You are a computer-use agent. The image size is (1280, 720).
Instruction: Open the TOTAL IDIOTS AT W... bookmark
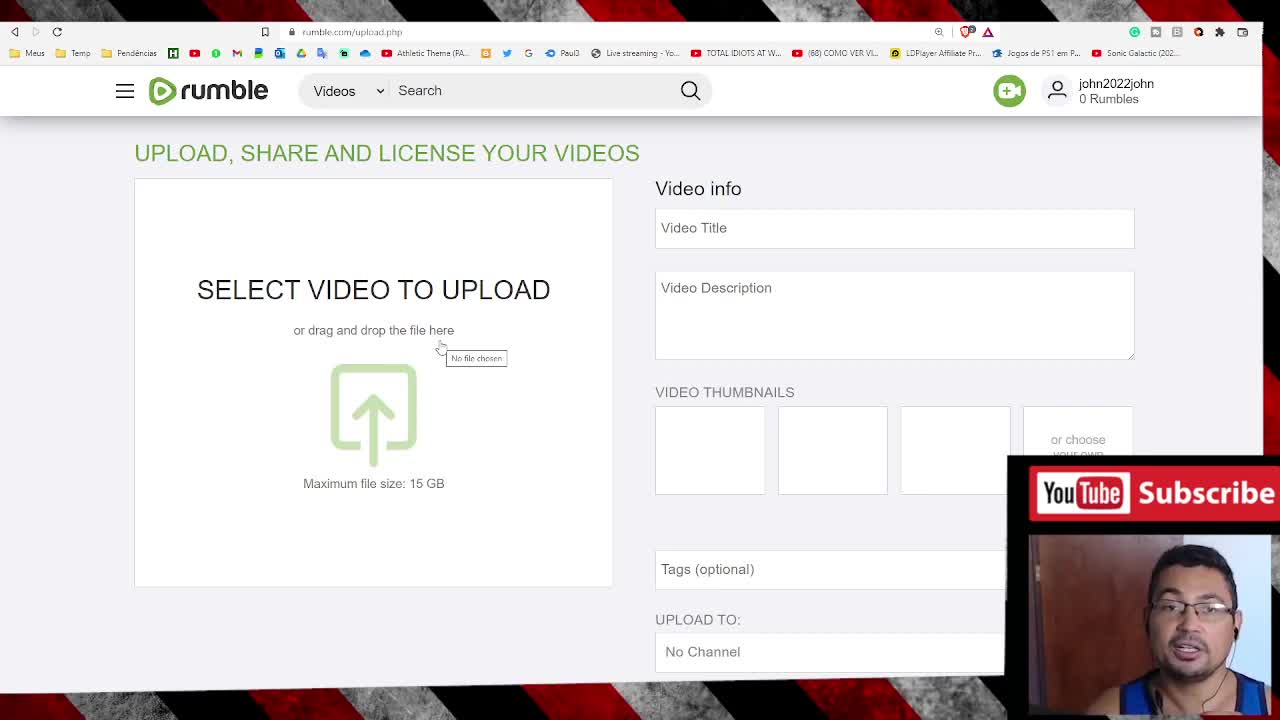tap(735, 53)
